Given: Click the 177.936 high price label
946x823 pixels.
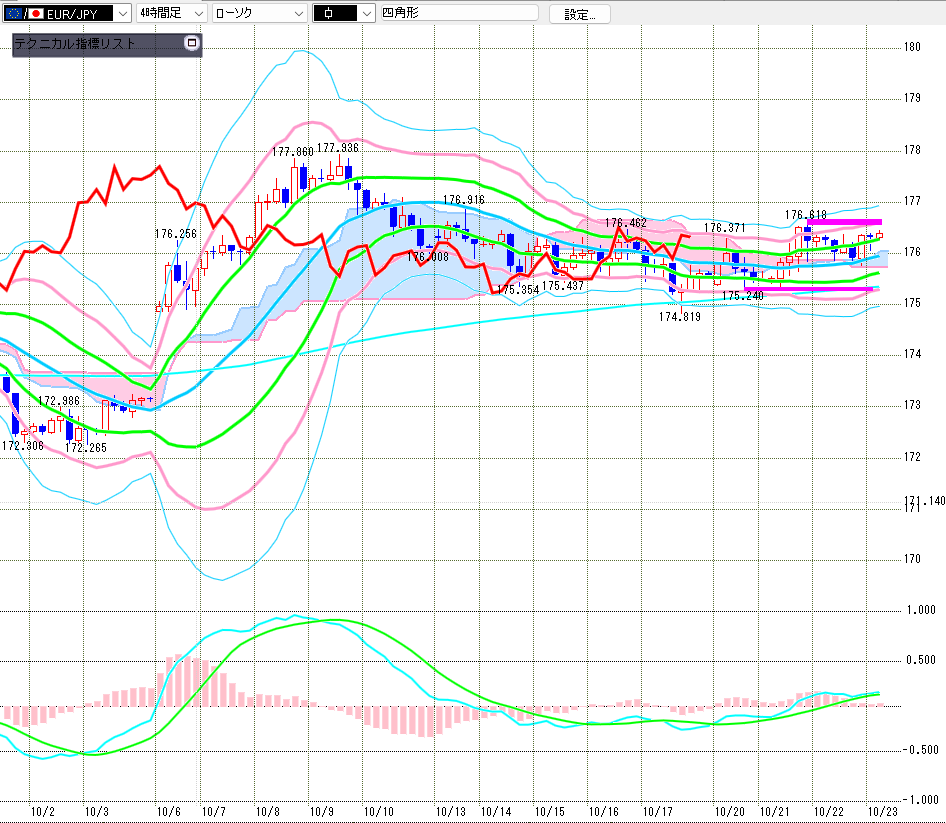Looking at the screenshot, I should click(x=338, y=148).
